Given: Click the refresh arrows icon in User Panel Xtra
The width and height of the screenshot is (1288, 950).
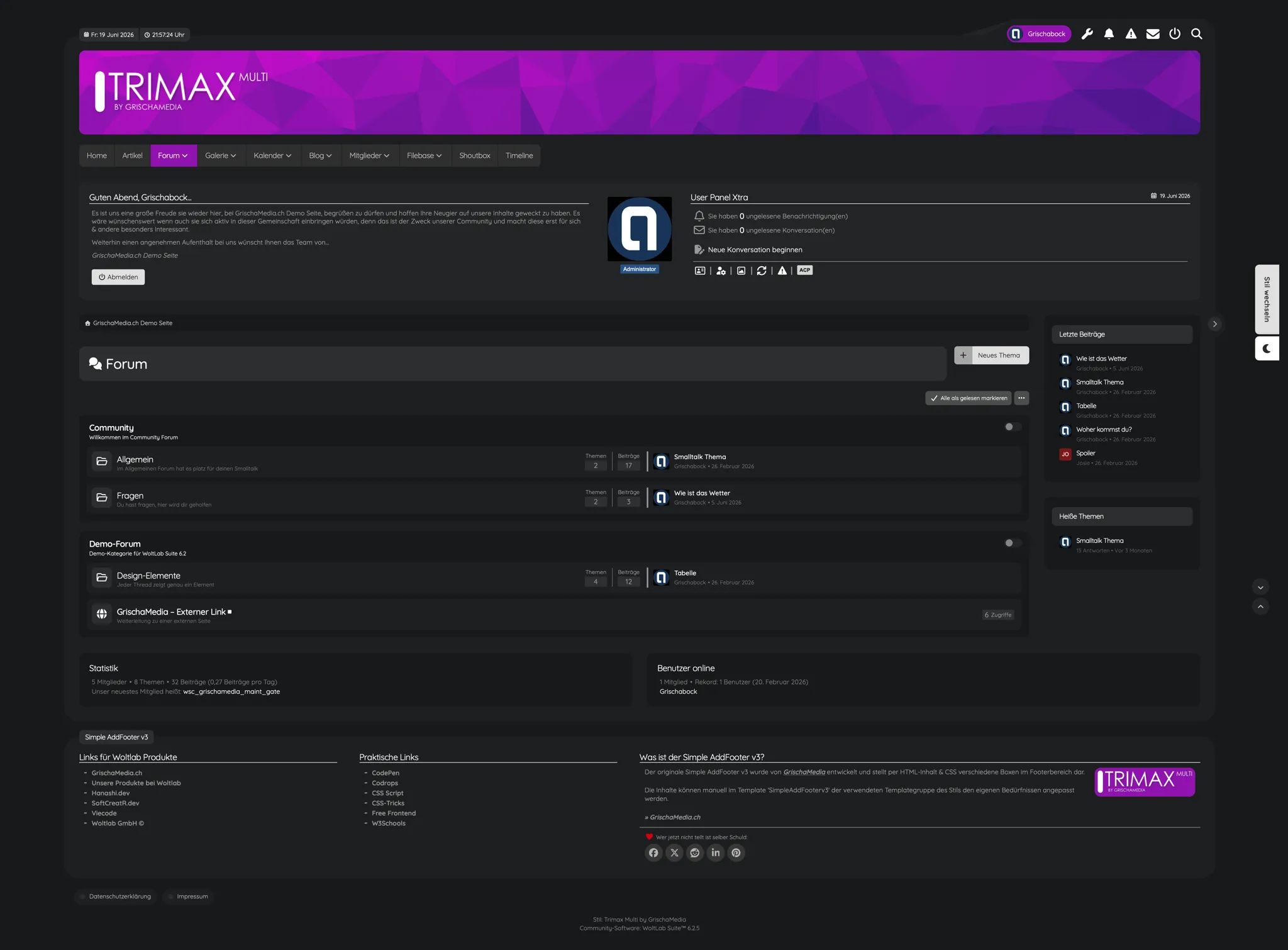Looking at the screenshot, I should (762, 271).
